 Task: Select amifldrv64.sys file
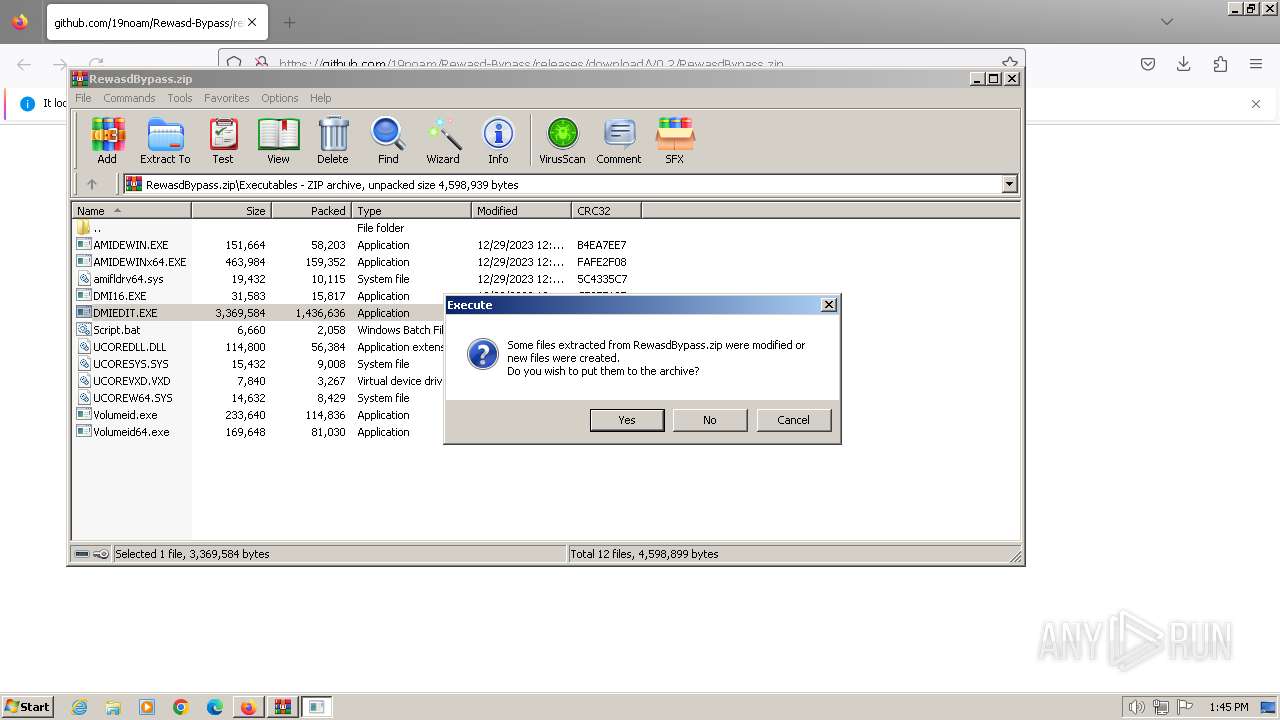(x=120, y=279)
